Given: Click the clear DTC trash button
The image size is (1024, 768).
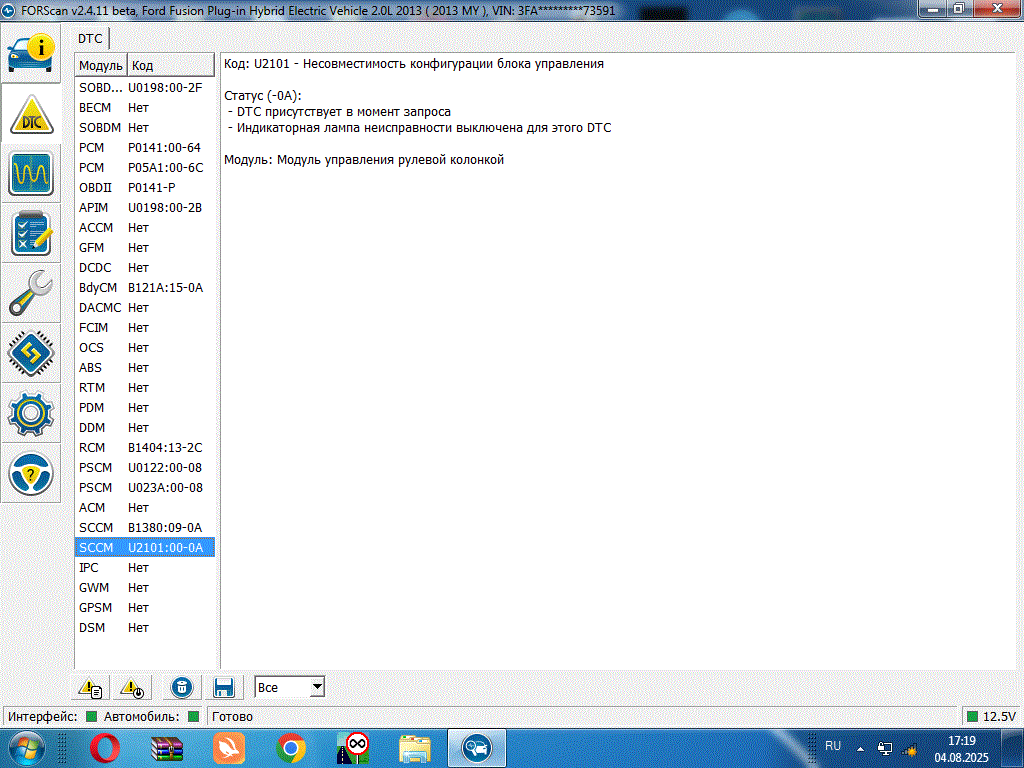Looking at the screenshot, I should point(182,688).
